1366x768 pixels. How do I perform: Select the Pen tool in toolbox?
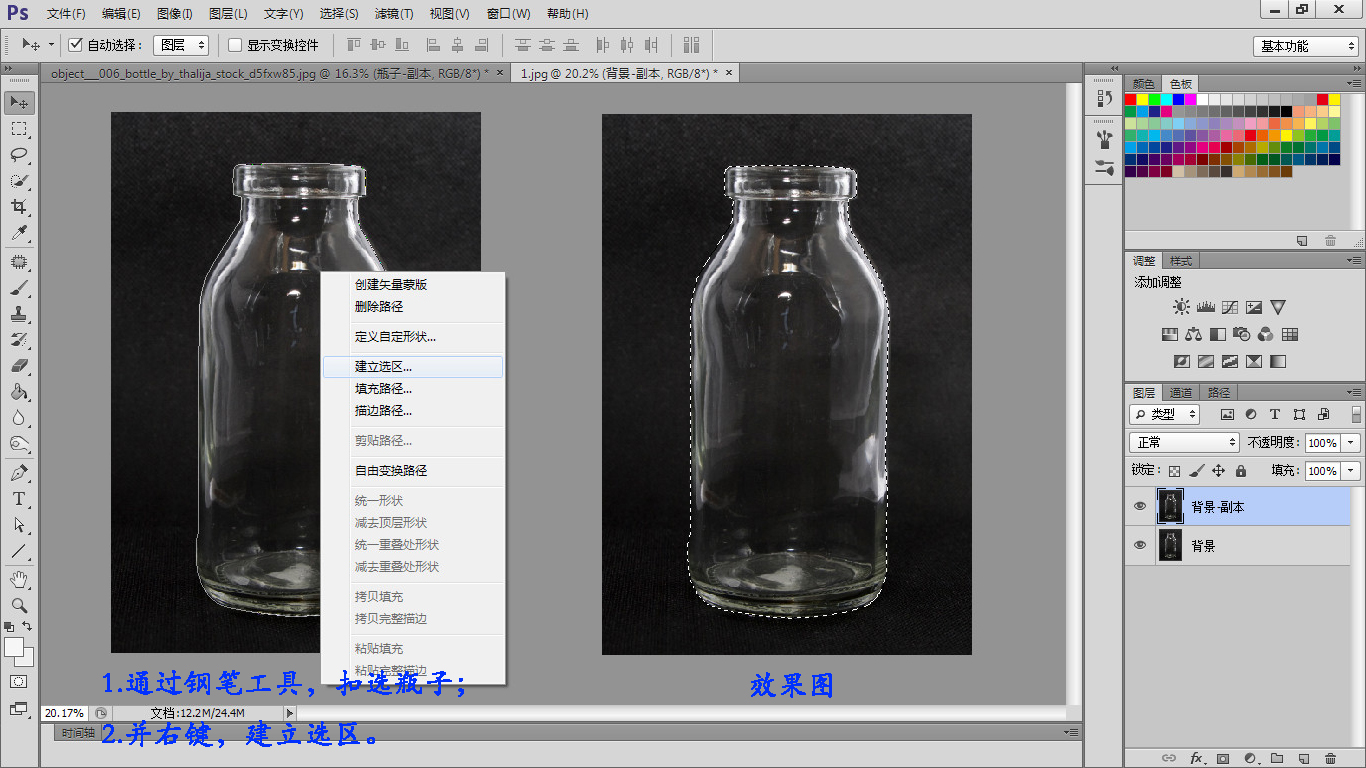[19, 473]
